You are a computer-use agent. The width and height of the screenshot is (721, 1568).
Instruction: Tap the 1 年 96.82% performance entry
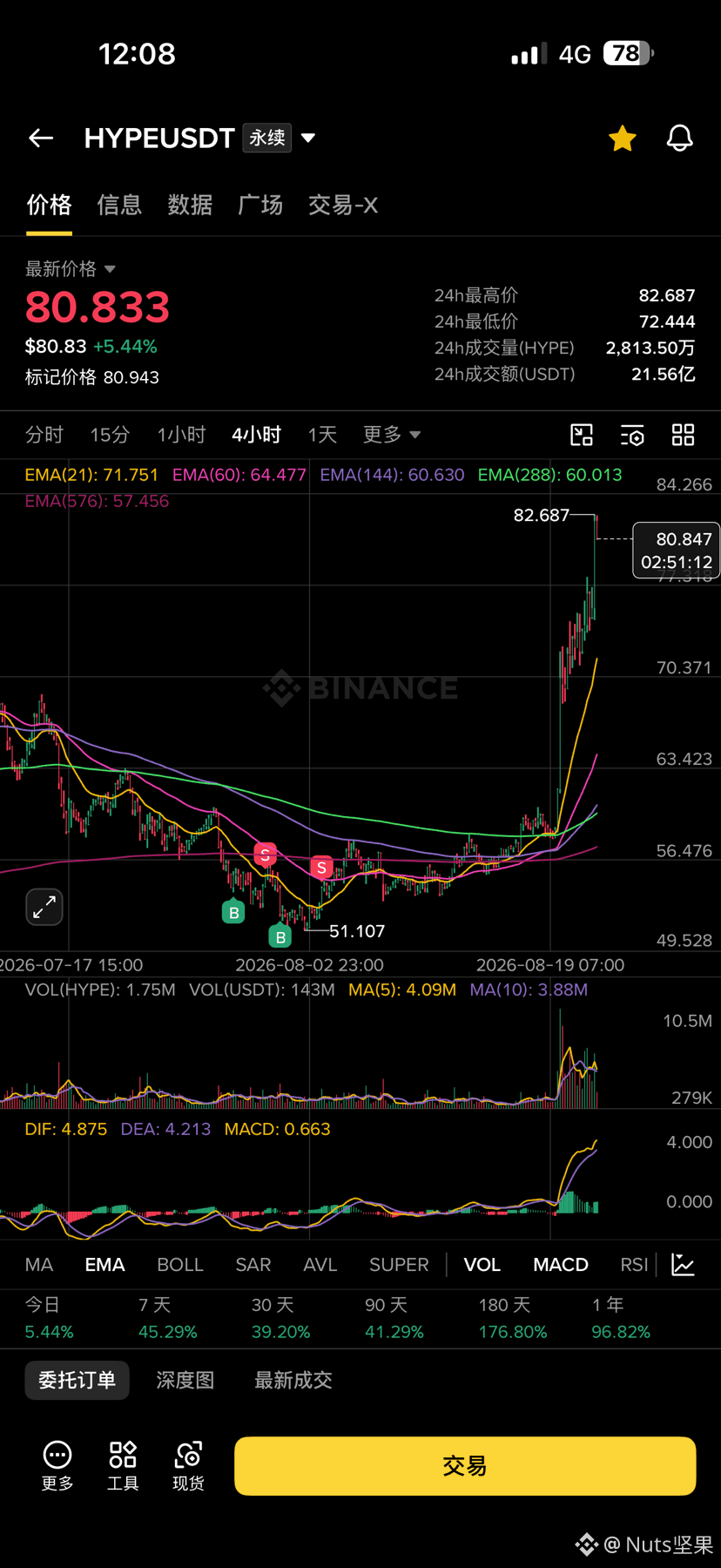pyautogui.click(x=621, y=1318)
